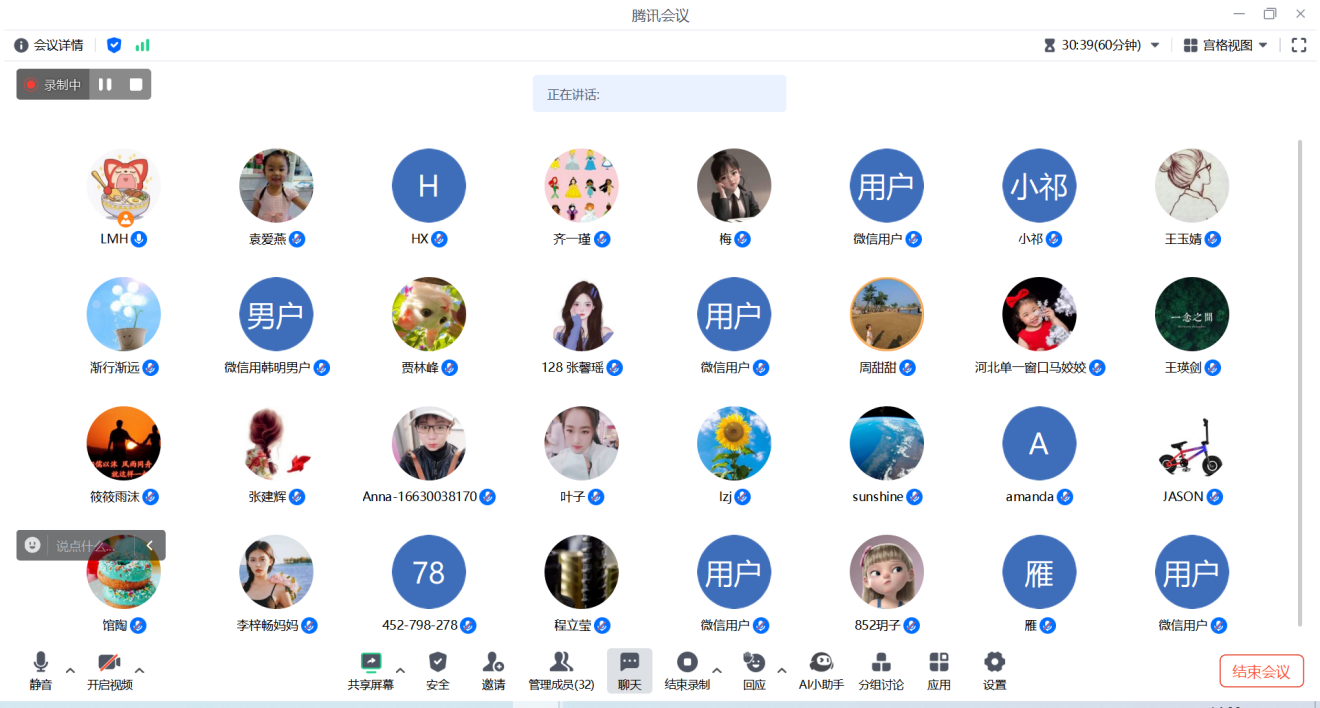
Task: Open the 应用 apps icon
Action: pyautogui.click(x=938, y=662)
